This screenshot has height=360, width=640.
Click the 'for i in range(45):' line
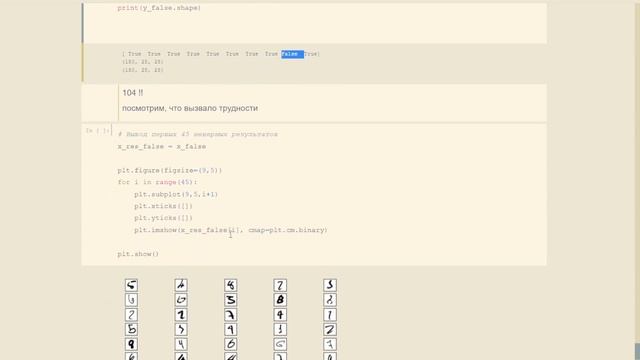pyautogui.click(x=157, y=182)
